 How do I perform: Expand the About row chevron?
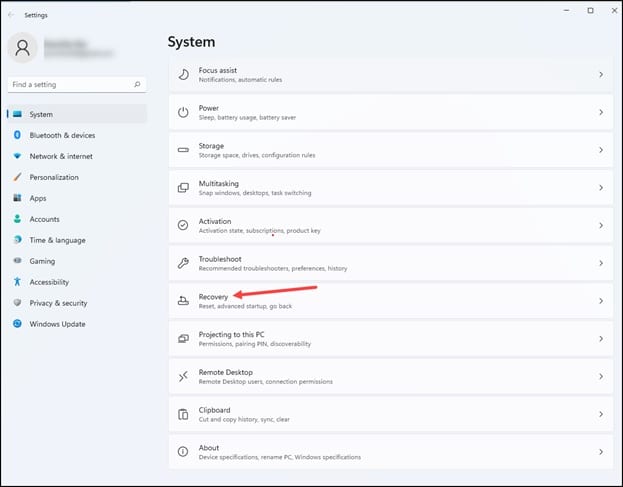[600, 452]
